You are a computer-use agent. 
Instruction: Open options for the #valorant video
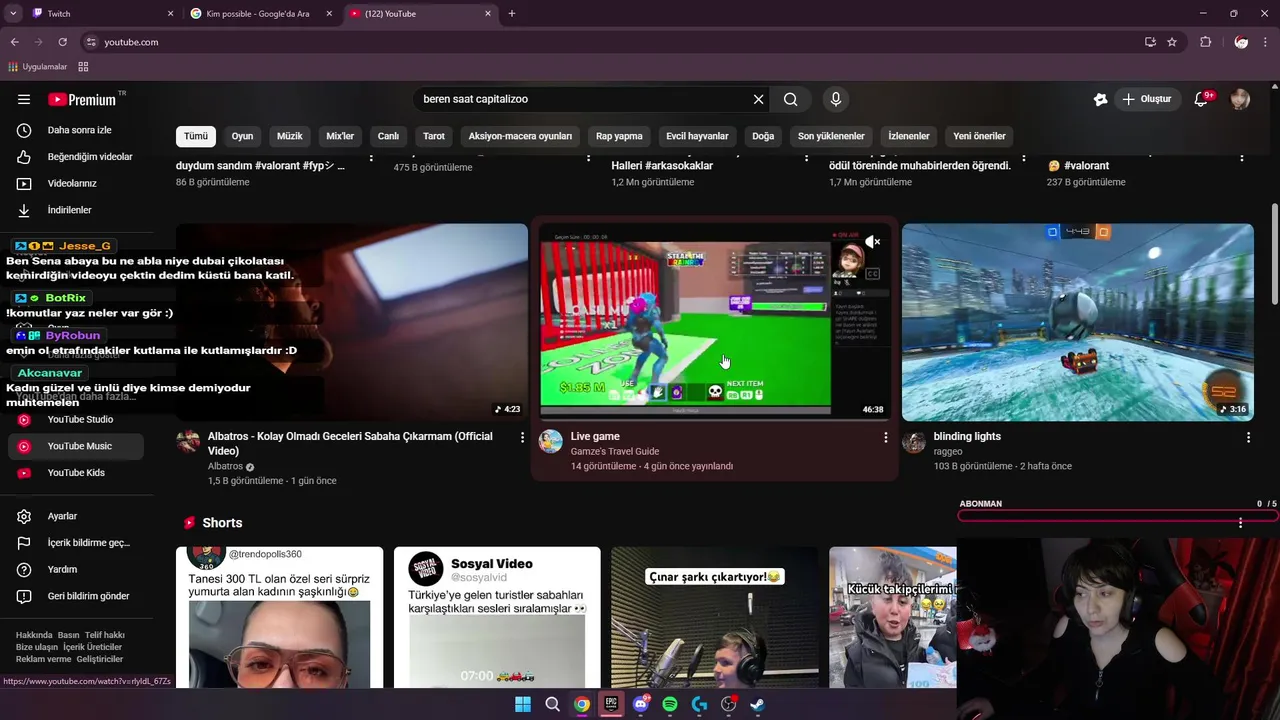(1242, 158)
